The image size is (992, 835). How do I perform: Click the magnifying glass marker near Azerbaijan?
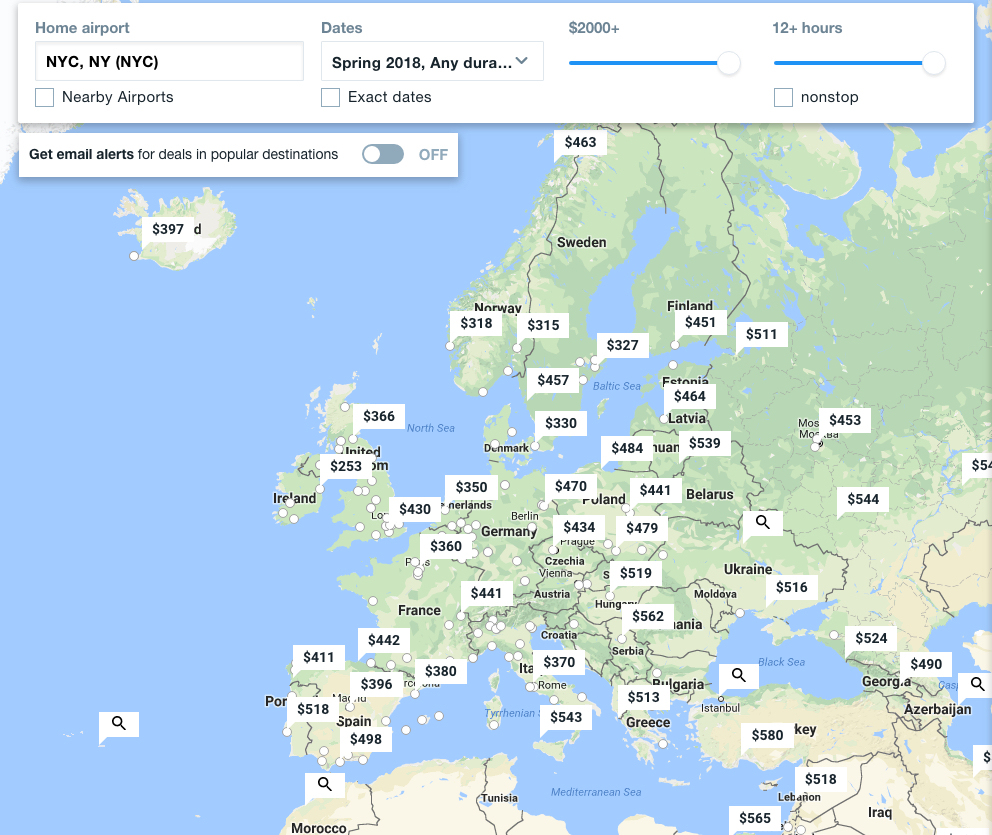[x=977, y=685]
